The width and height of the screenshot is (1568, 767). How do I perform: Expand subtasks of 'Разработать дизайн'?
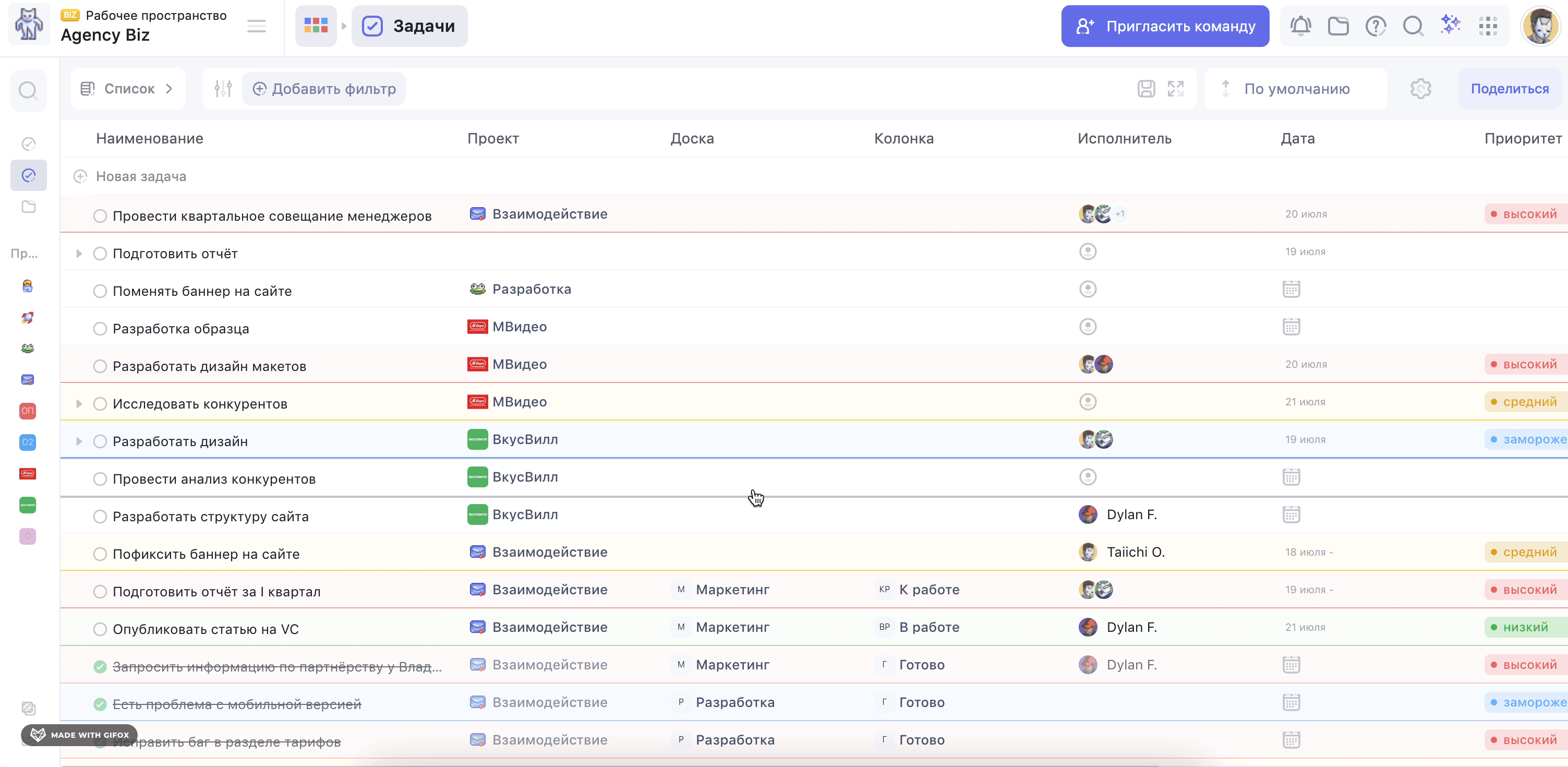point(79,441)
